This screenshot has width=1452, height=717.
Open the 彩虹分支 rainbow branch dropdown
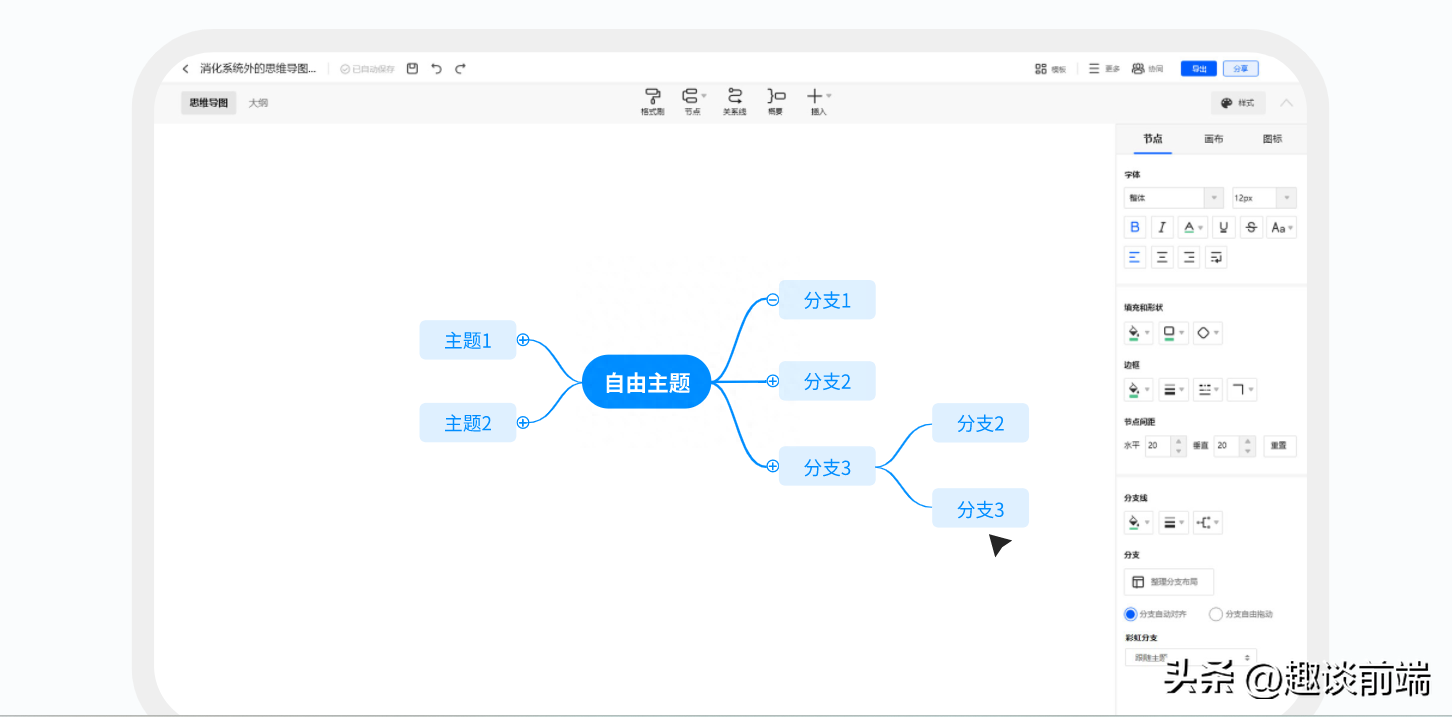click(1190, 657)
